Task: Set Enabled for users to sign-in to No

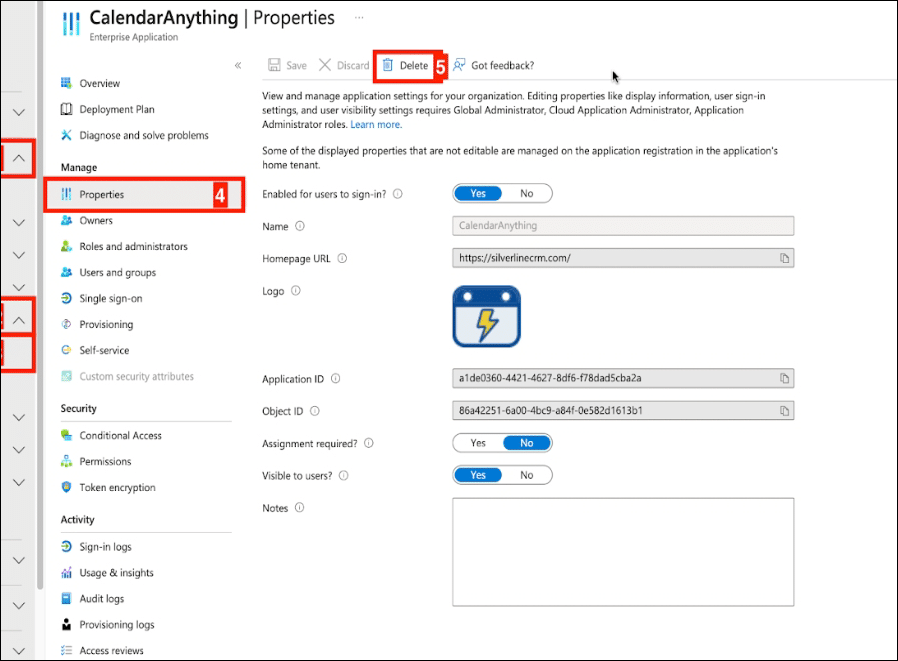Action: (526, 194)
